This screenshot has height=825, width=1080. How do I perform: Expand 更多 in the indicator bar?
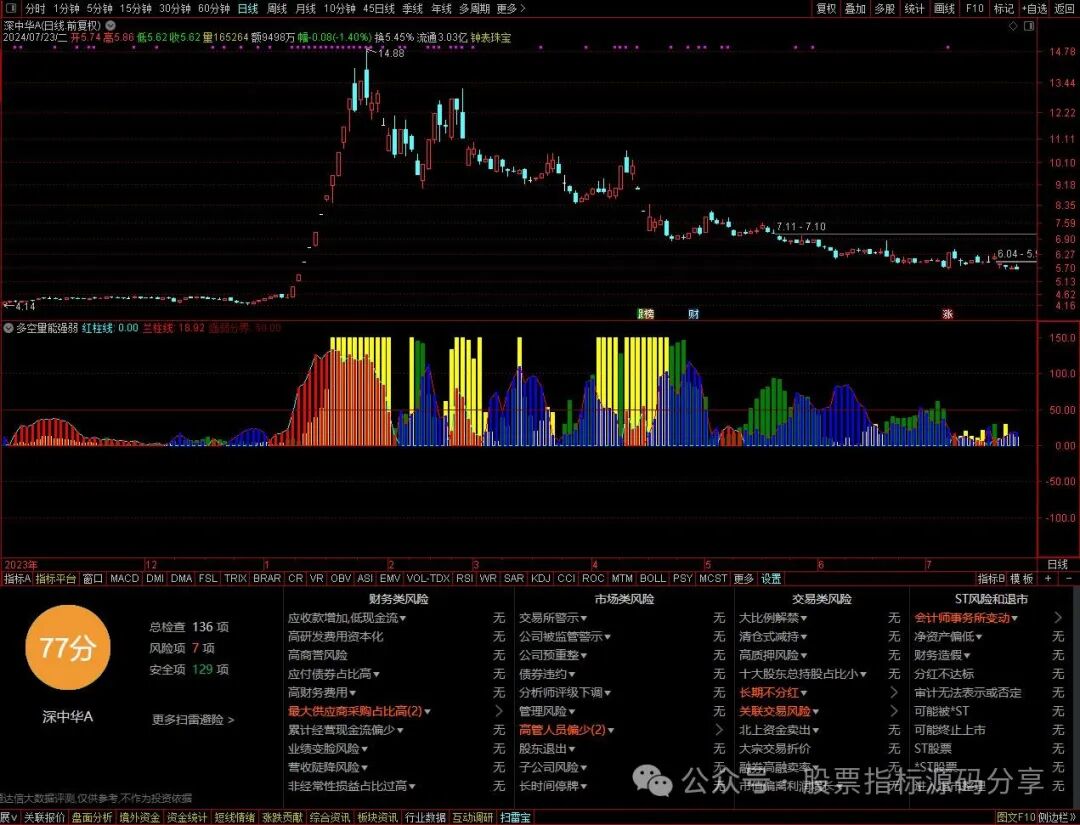tap(743, 578)
